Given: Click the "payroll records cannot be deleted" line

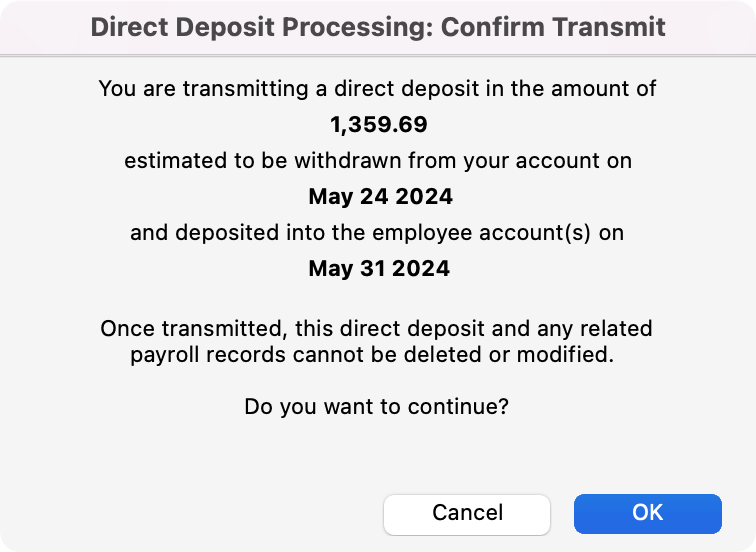Looking at the screenshot, I should [378, 353].
